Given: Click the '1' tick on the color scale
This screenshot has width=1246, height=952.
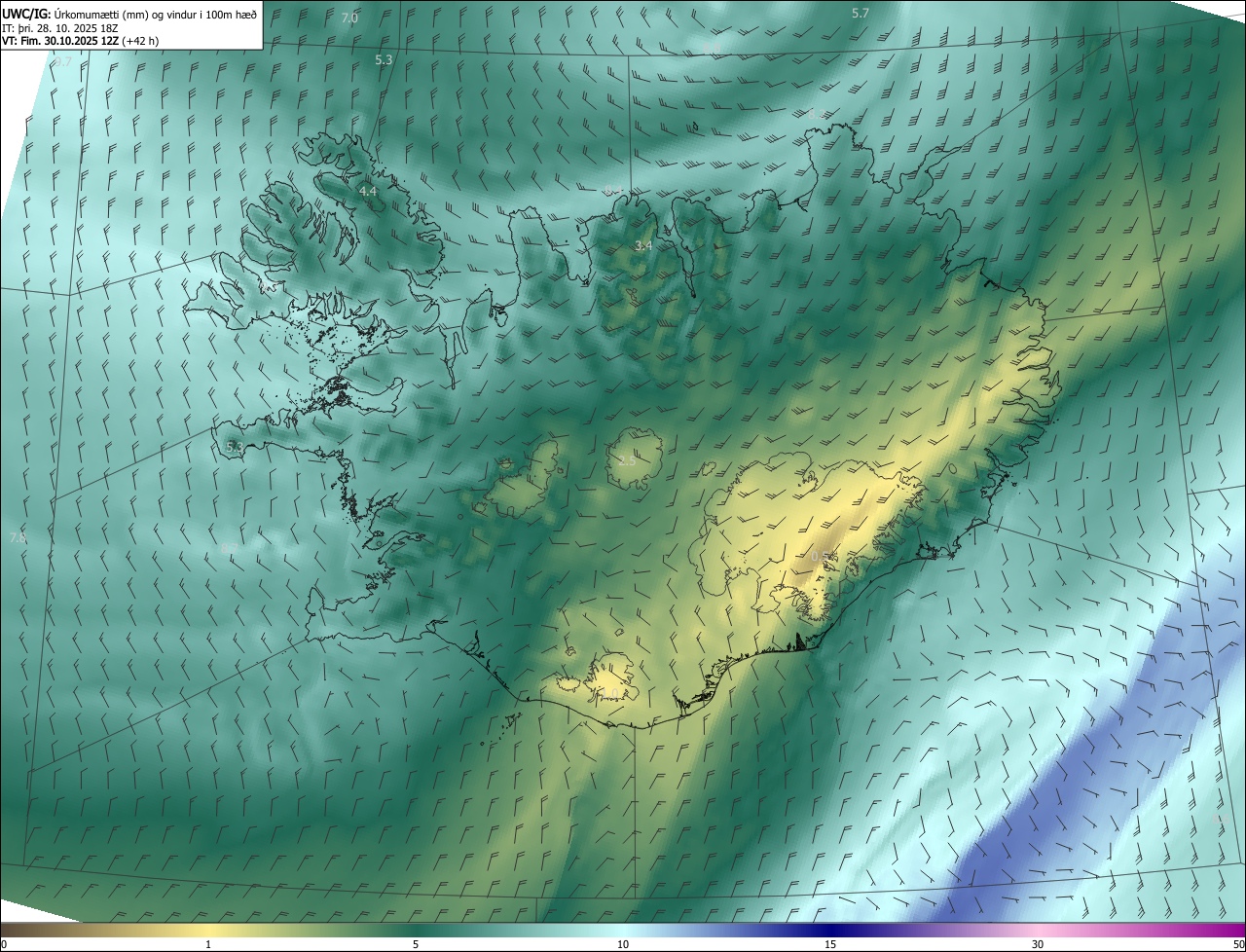Looking at the screenshot, I should 208,944.
